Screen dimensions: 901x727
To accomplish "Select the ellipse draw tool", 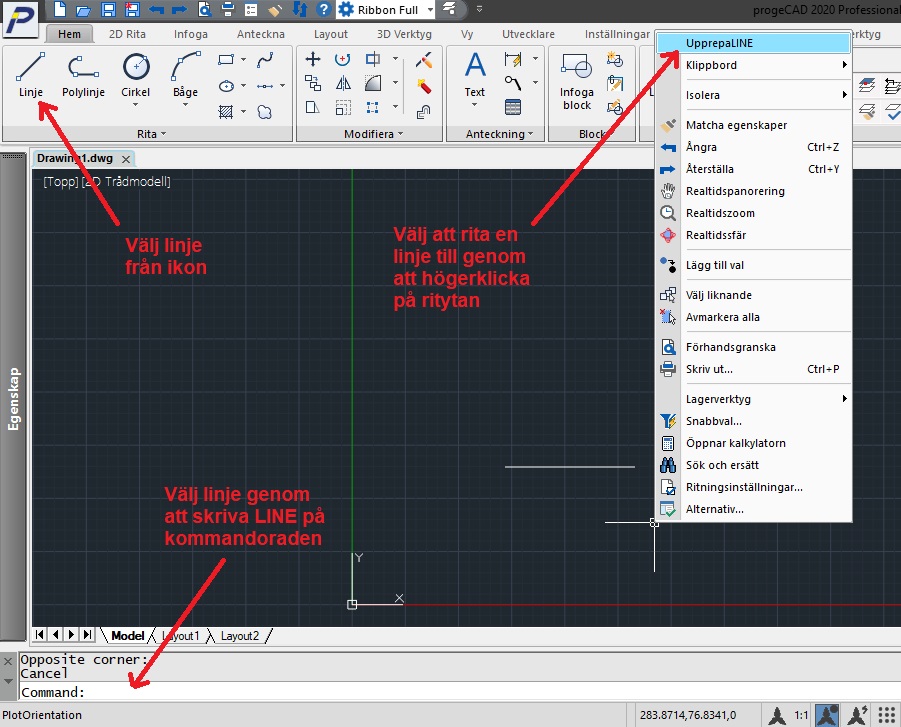I will click(x=226, y=86).
